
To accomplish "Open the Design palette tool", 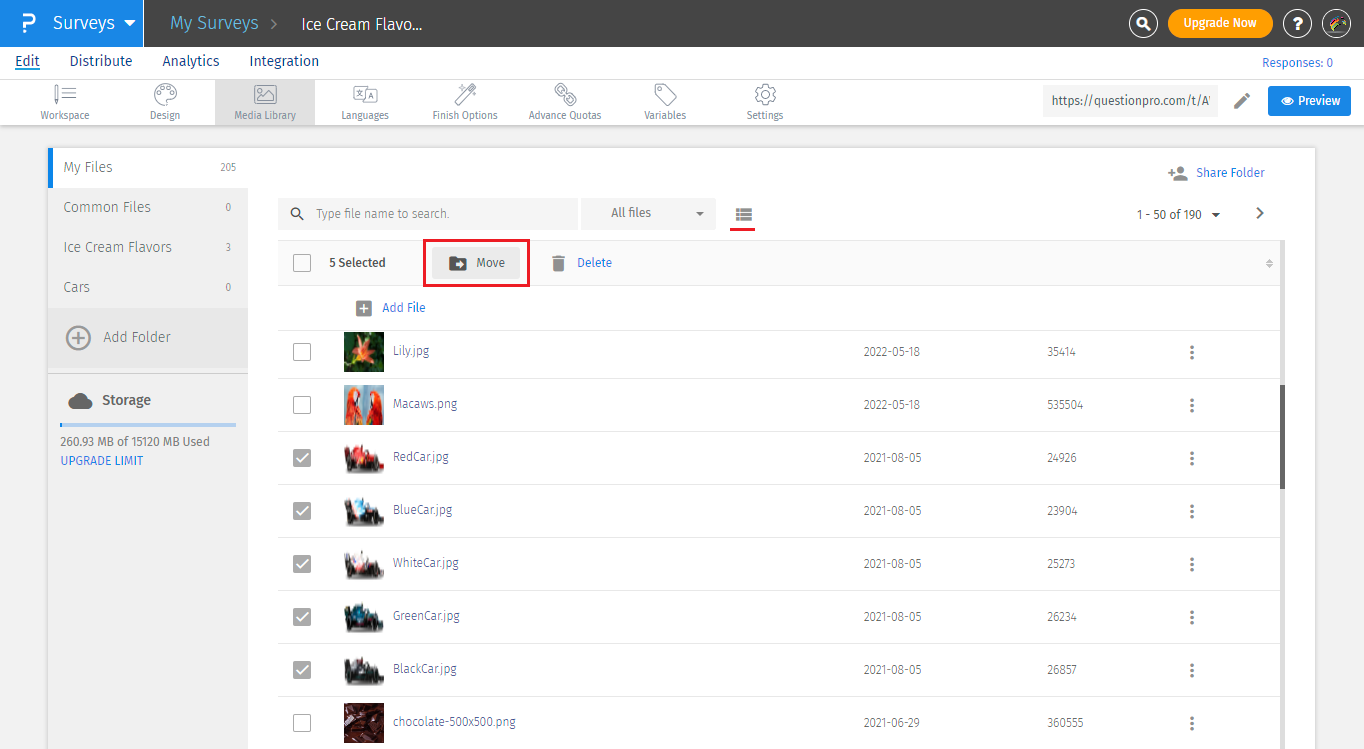I will click(165, 102).
